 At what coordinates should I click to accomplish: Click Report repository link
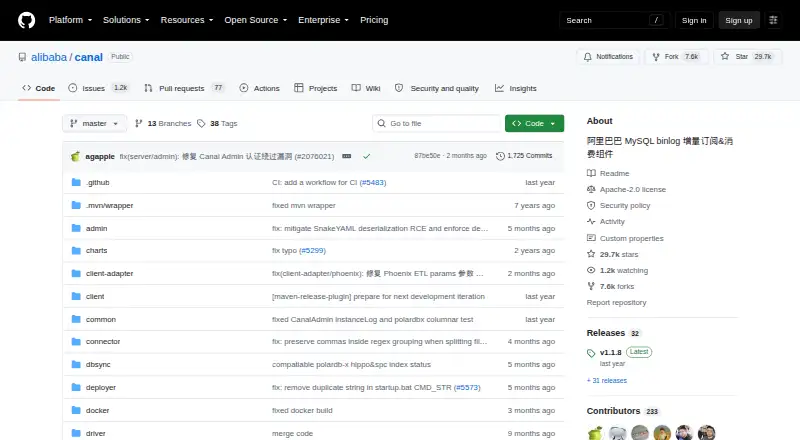tap(616, 303)
